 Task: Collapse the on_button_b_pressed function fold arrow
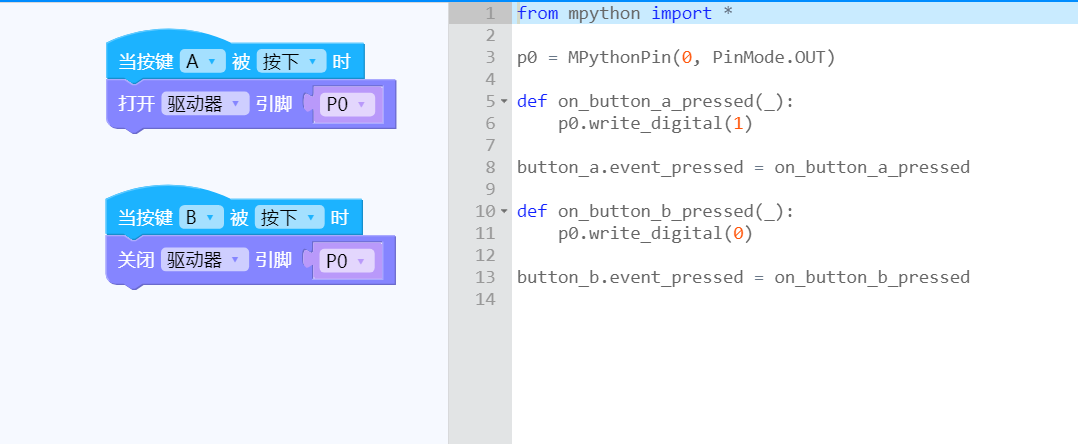click(x=504, y=211)
